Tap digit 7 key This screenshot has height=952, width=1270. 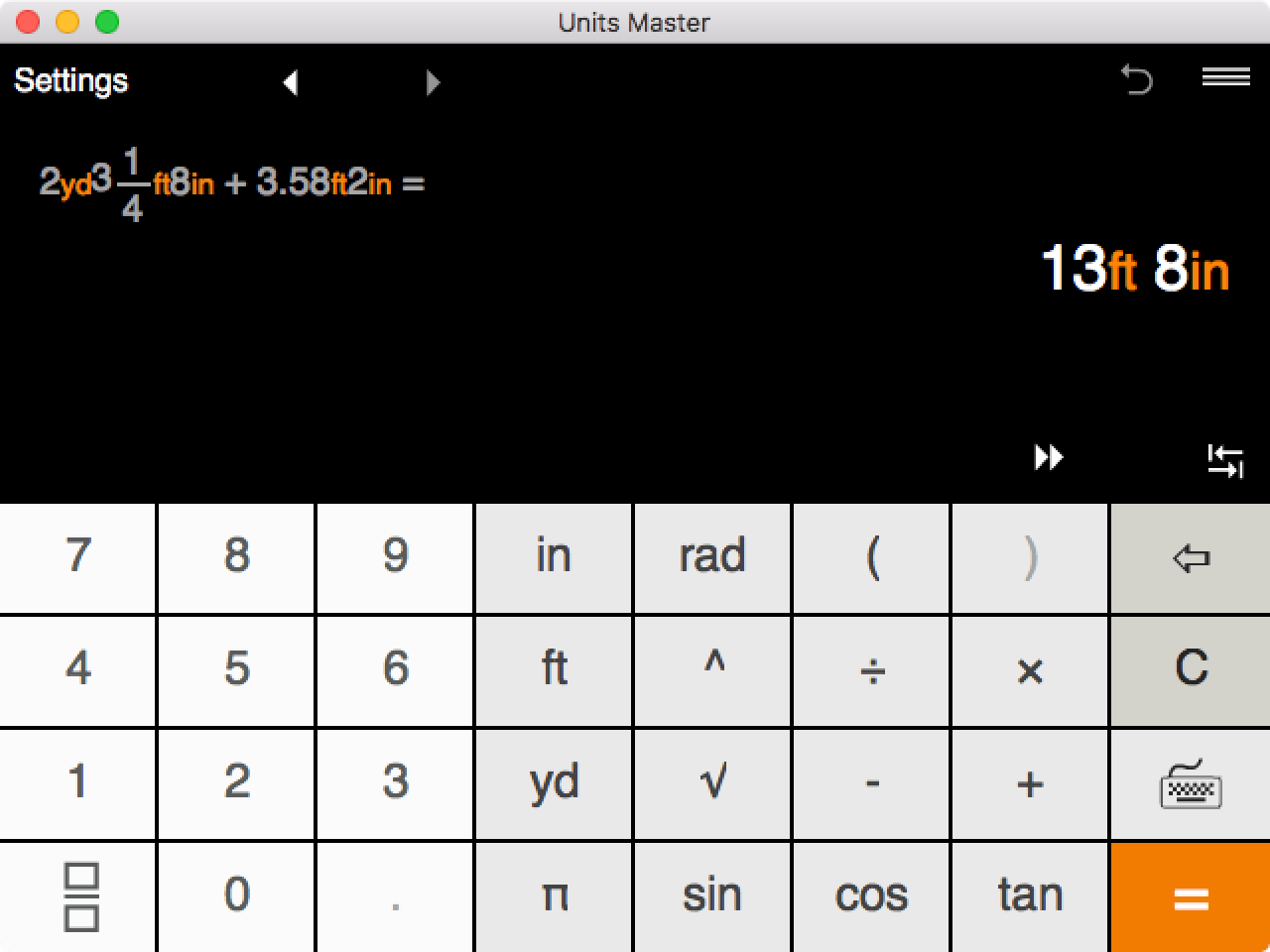77,558
